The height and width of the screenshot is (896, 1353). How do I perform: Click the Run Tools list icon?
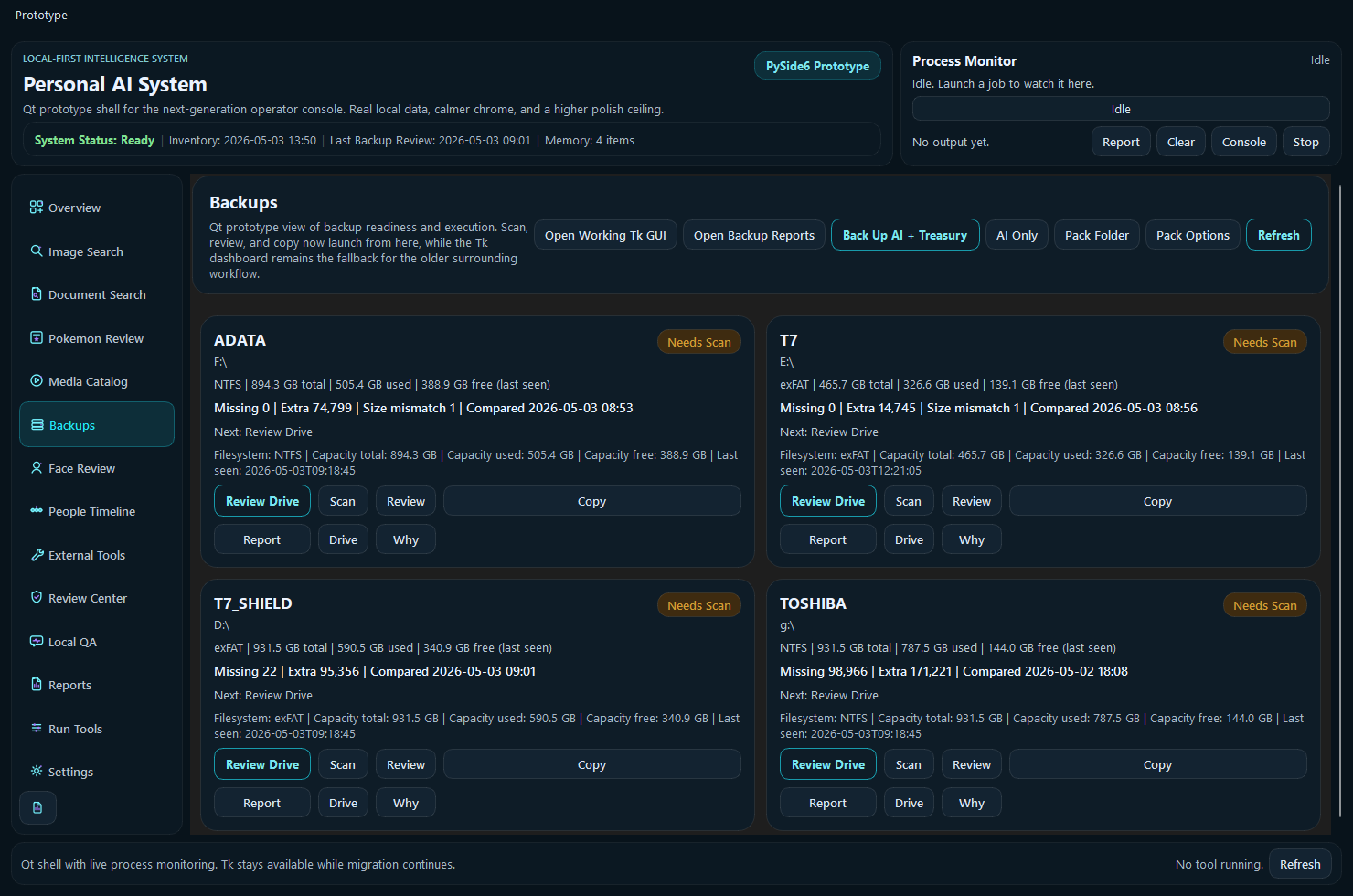(37, 729)
